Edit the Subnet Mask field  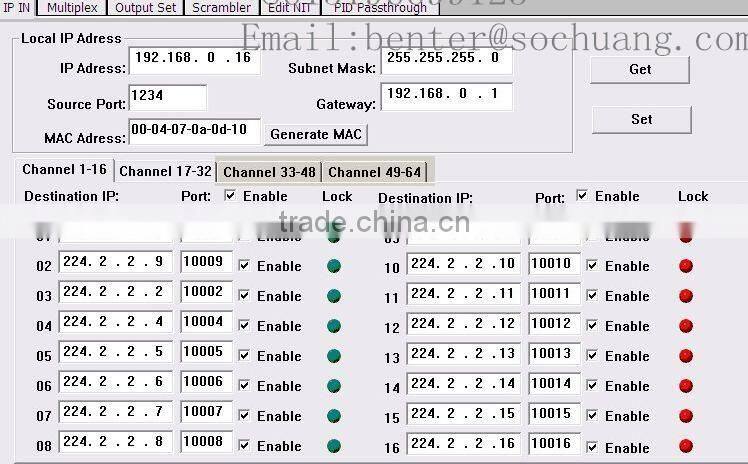(447, 60)
